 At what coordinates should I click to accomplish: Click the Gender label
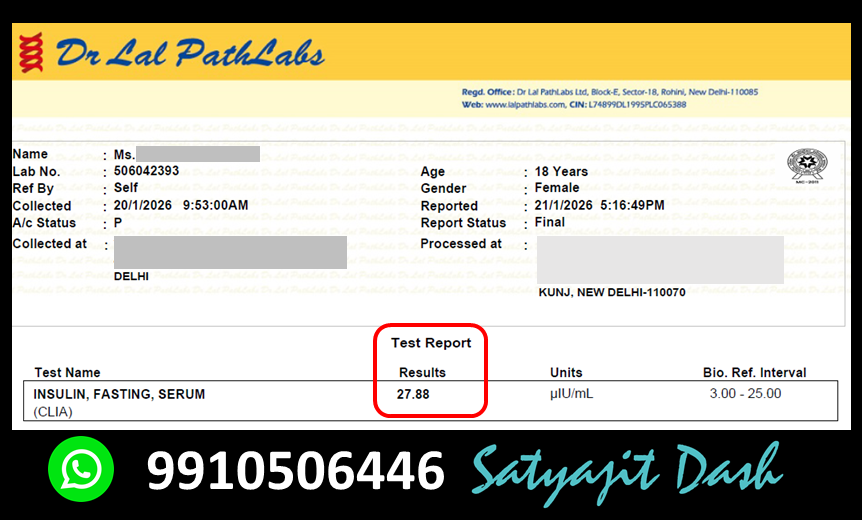click(x=443, y=189)
